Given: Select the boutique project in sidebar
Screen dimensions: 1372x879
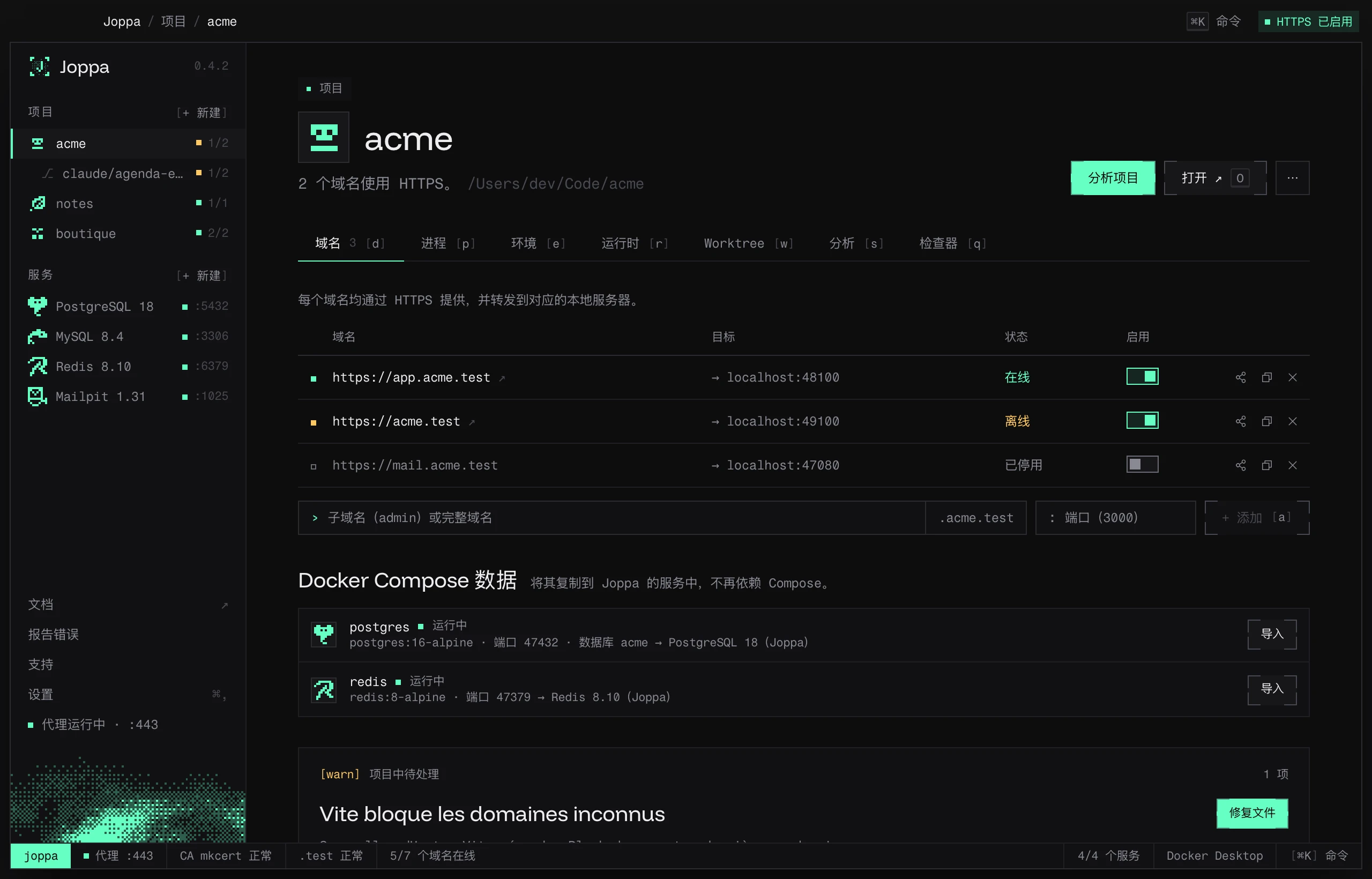Looking at the screenshot, I should click(129, 234).
